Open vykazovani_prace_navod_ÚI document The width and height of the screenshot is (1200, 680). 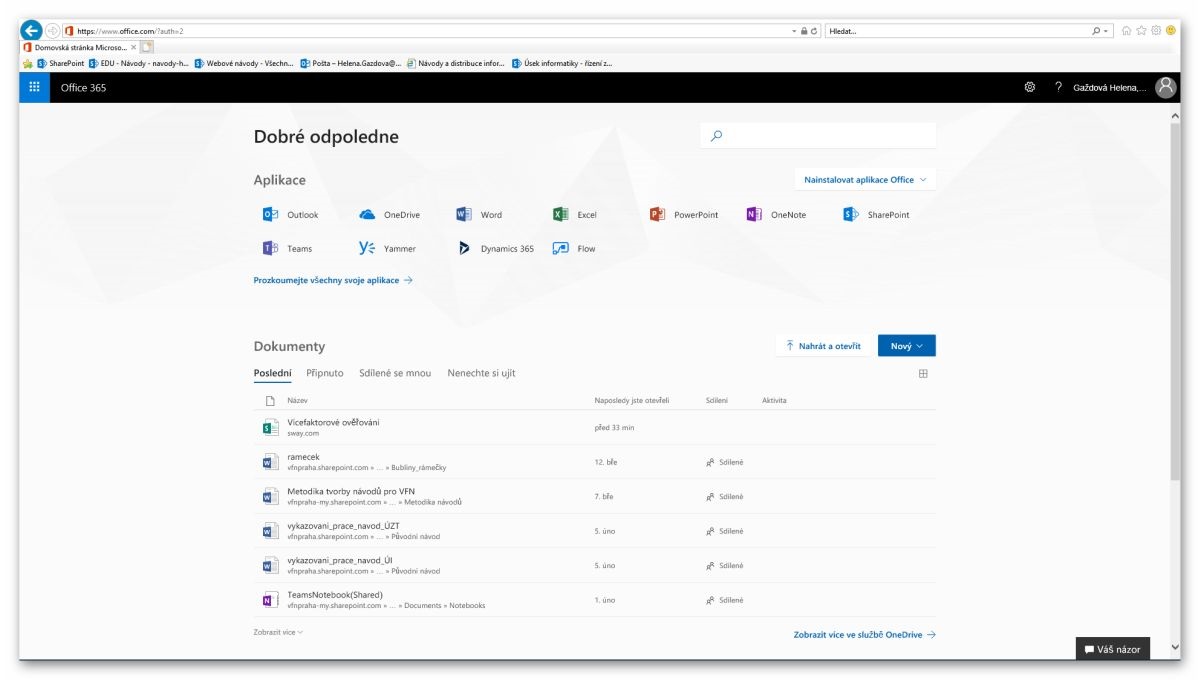340,560
